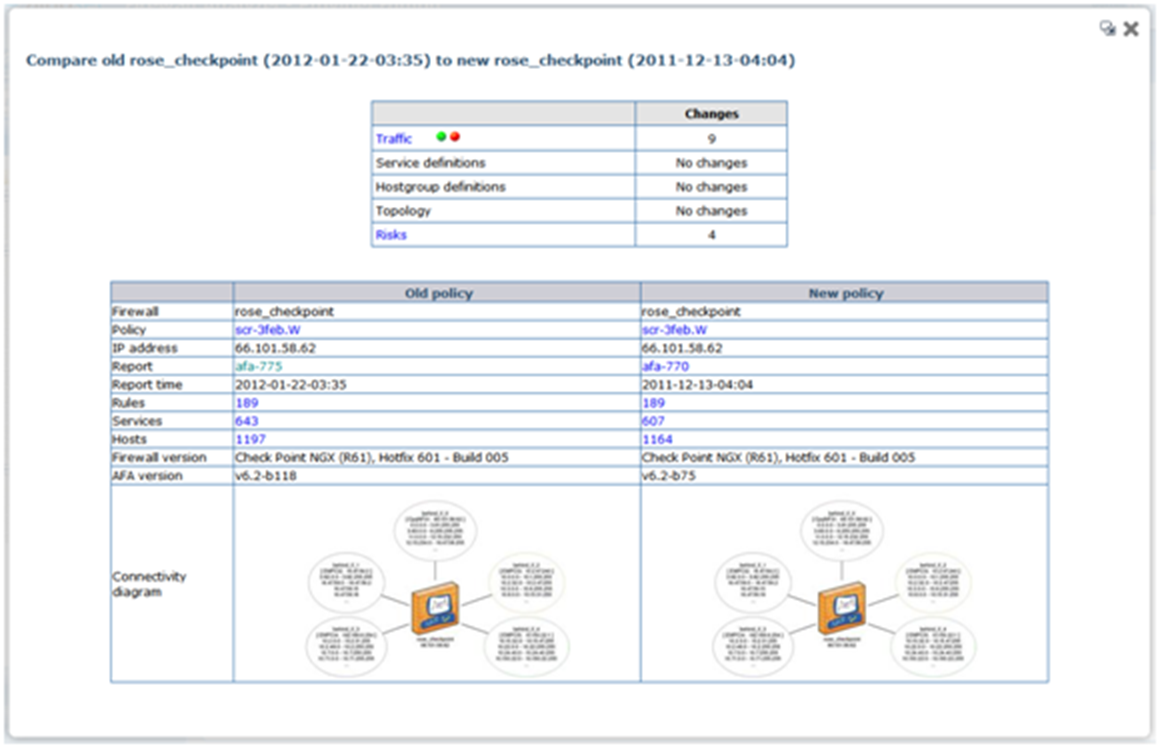Click the pop-out window icon beside close
The width and height of the screenshot is (1160, 748).
[1108, 29]
